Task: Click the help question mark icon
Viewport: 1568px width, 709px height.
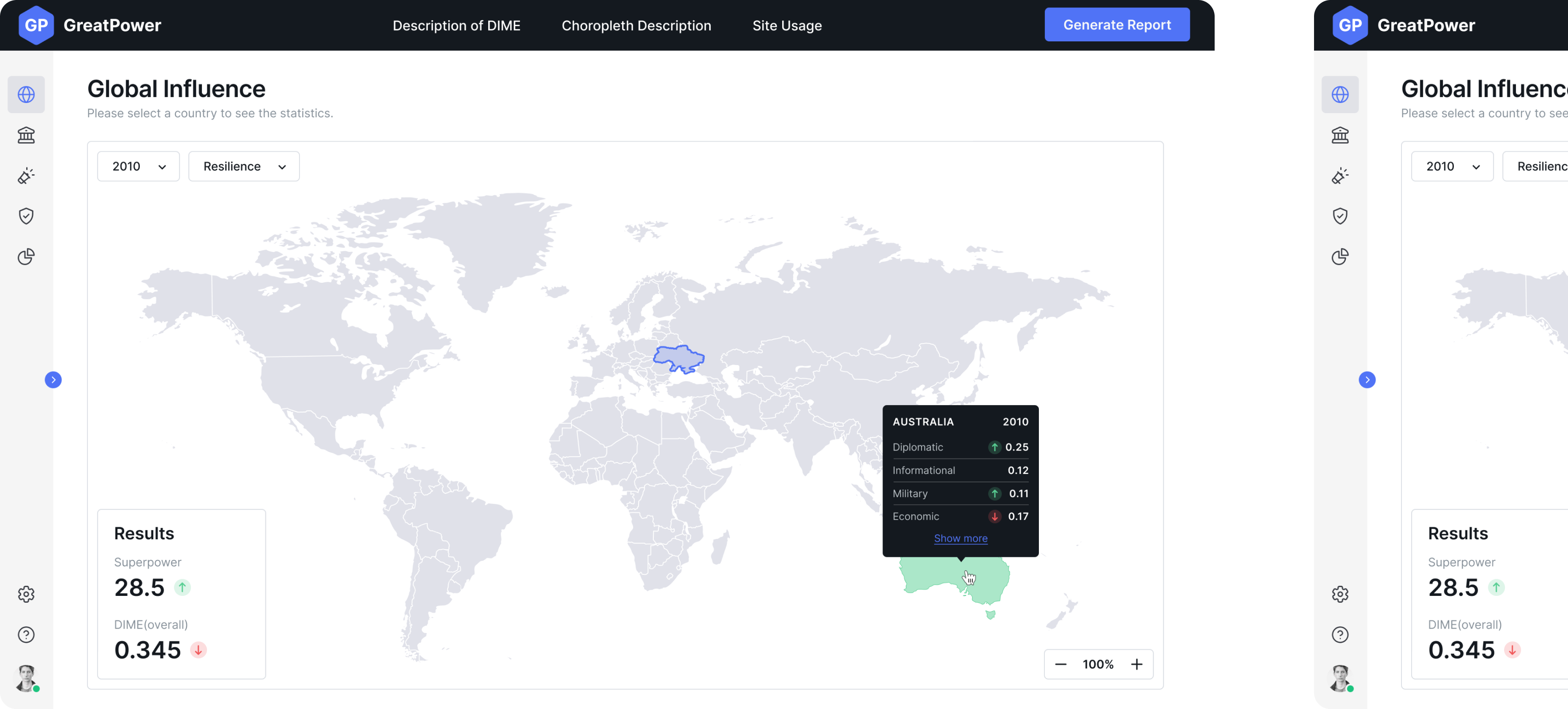Action: tap(26, 634)
